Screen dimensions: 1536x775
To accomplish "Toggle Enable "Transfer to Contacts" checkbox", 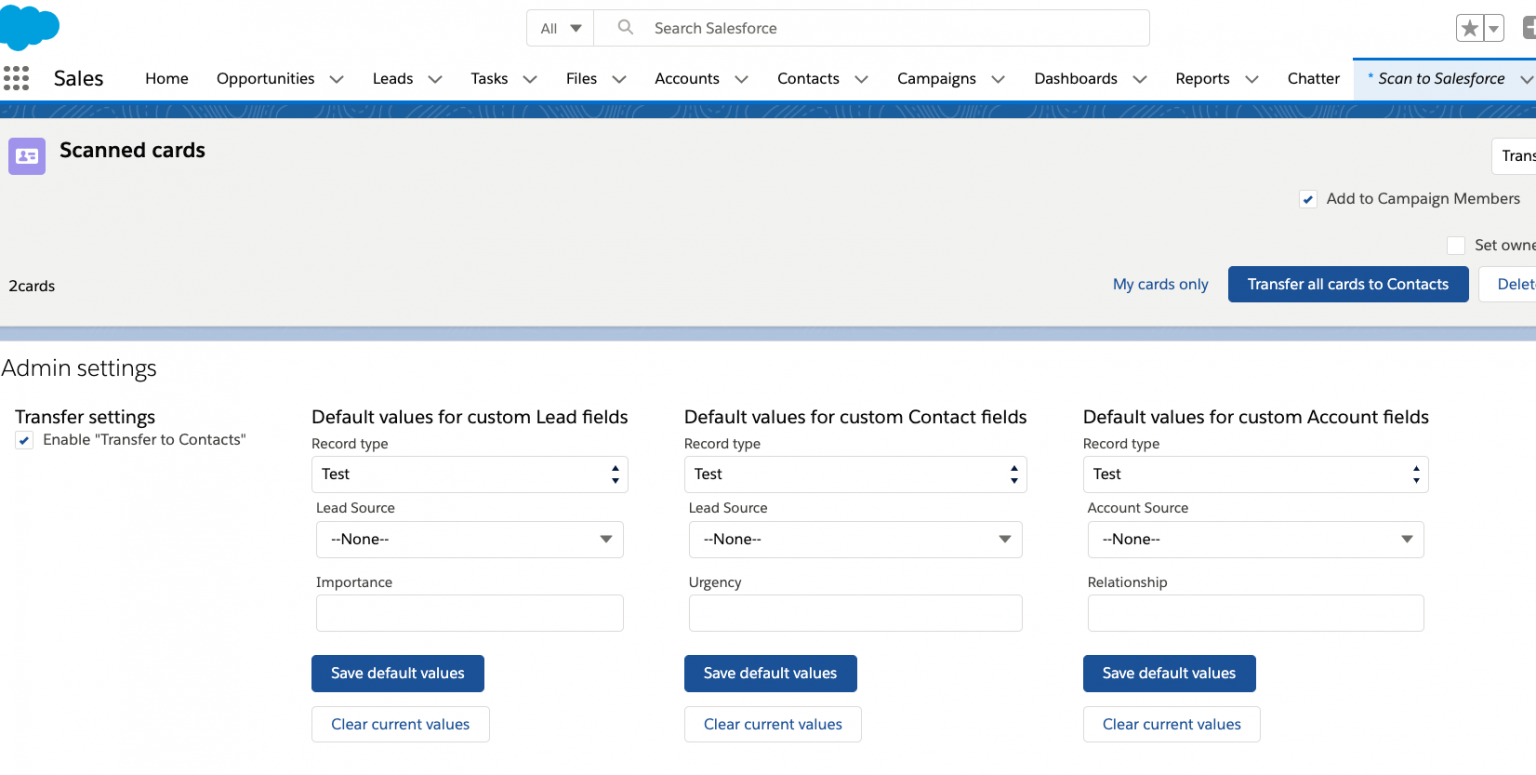I will pyautogui.click(x=24, y=440).
